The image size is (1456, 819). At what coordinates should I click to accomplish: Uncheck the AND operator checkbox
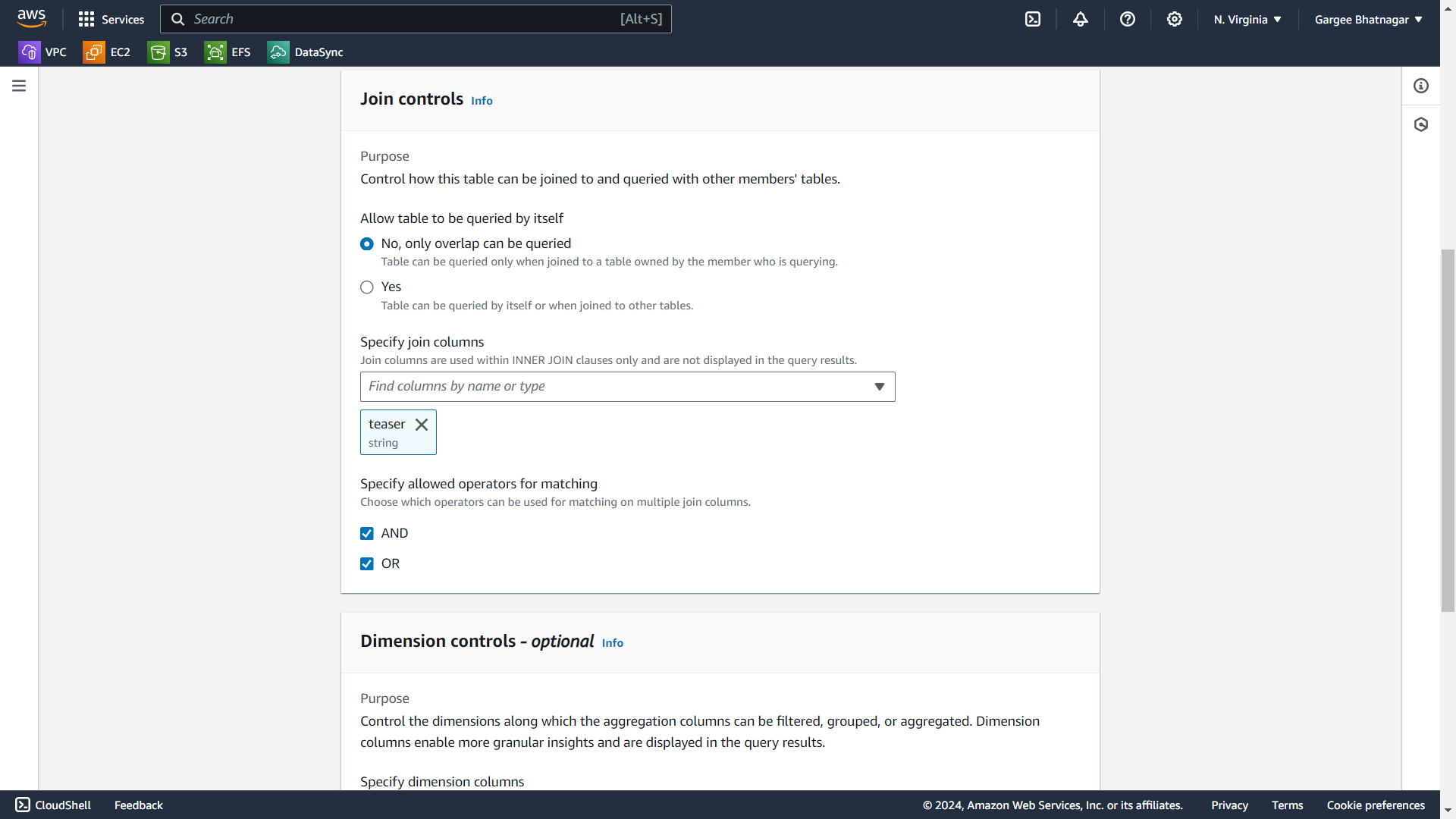pyautogui.click(x=367, y=534)
